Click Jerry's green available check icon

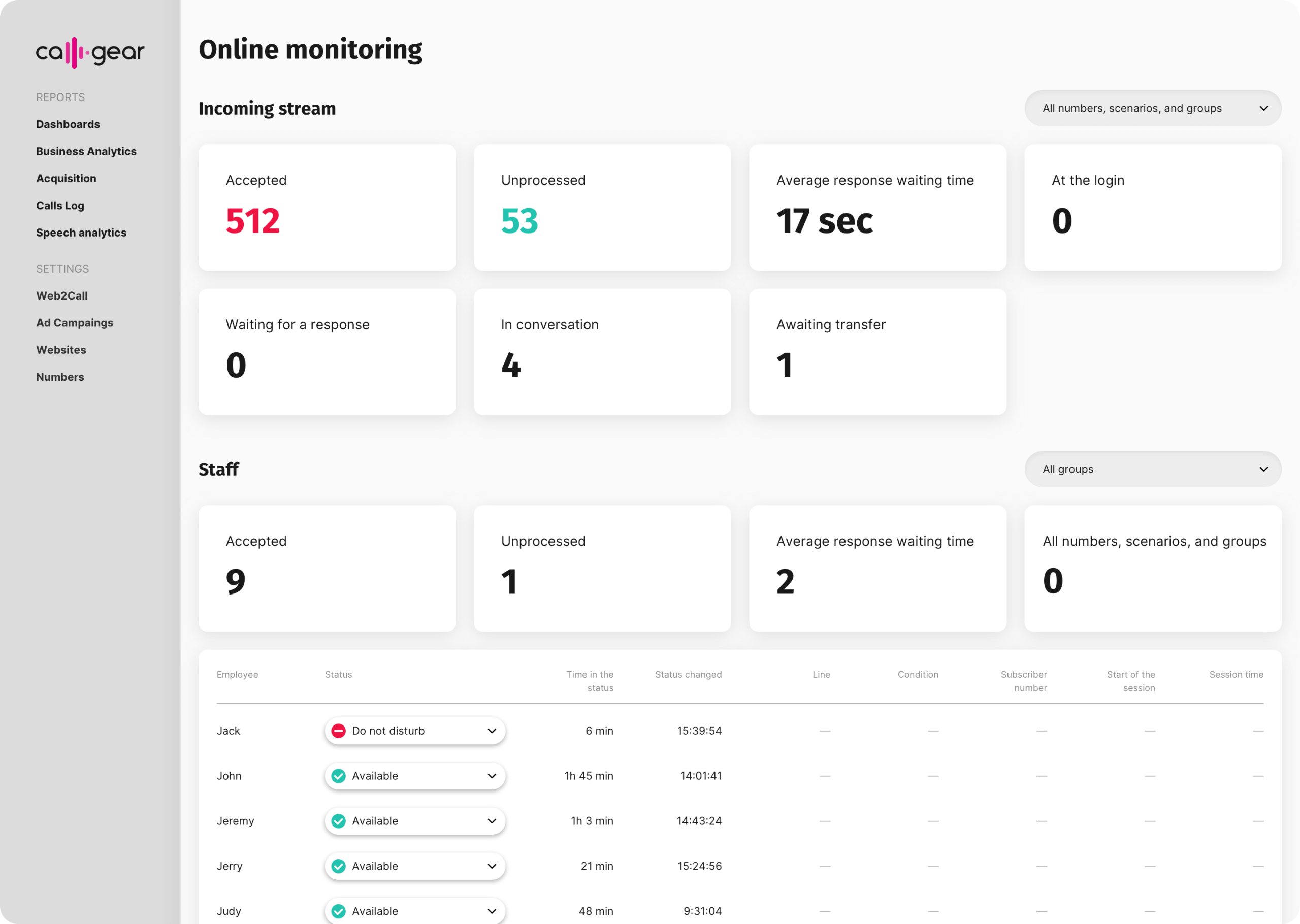click(339, 866)
